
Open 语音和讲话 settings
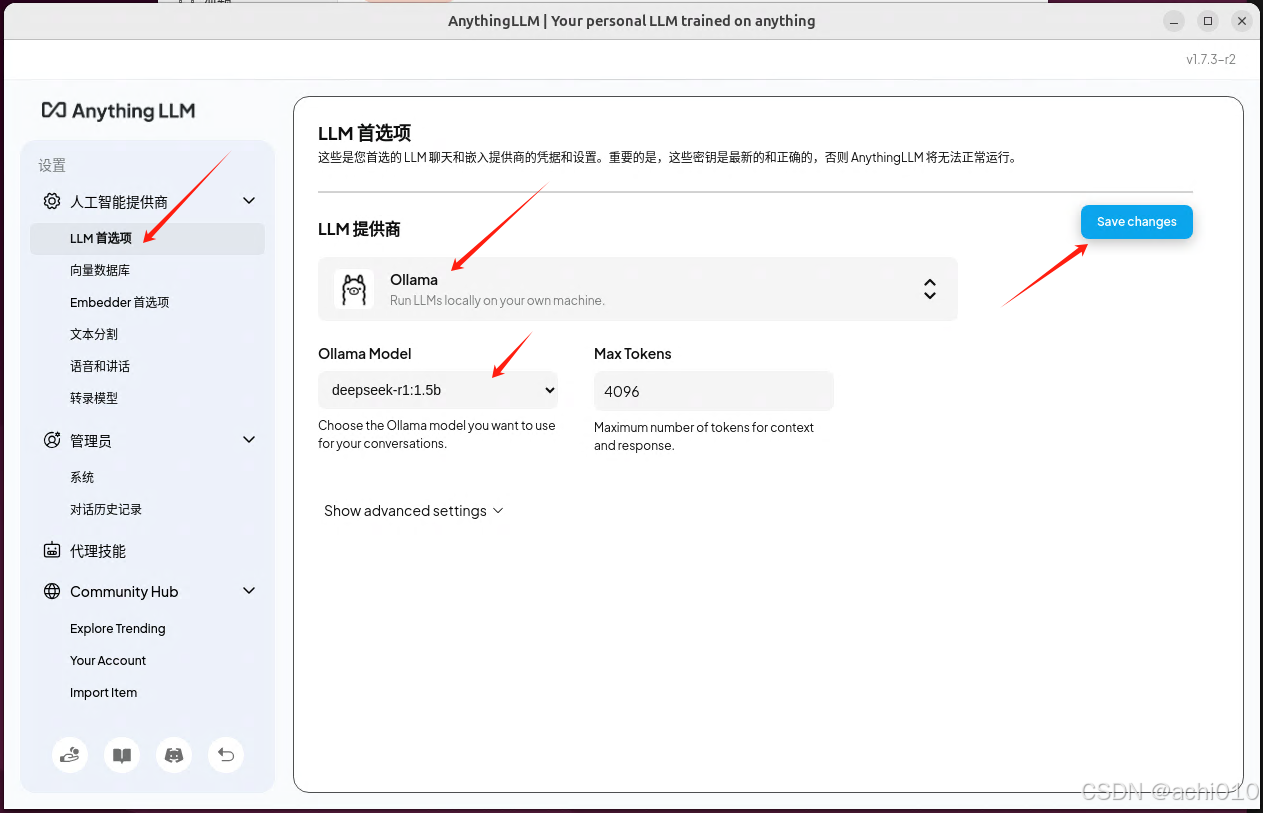pyautogui.click(x=100, y=366)
